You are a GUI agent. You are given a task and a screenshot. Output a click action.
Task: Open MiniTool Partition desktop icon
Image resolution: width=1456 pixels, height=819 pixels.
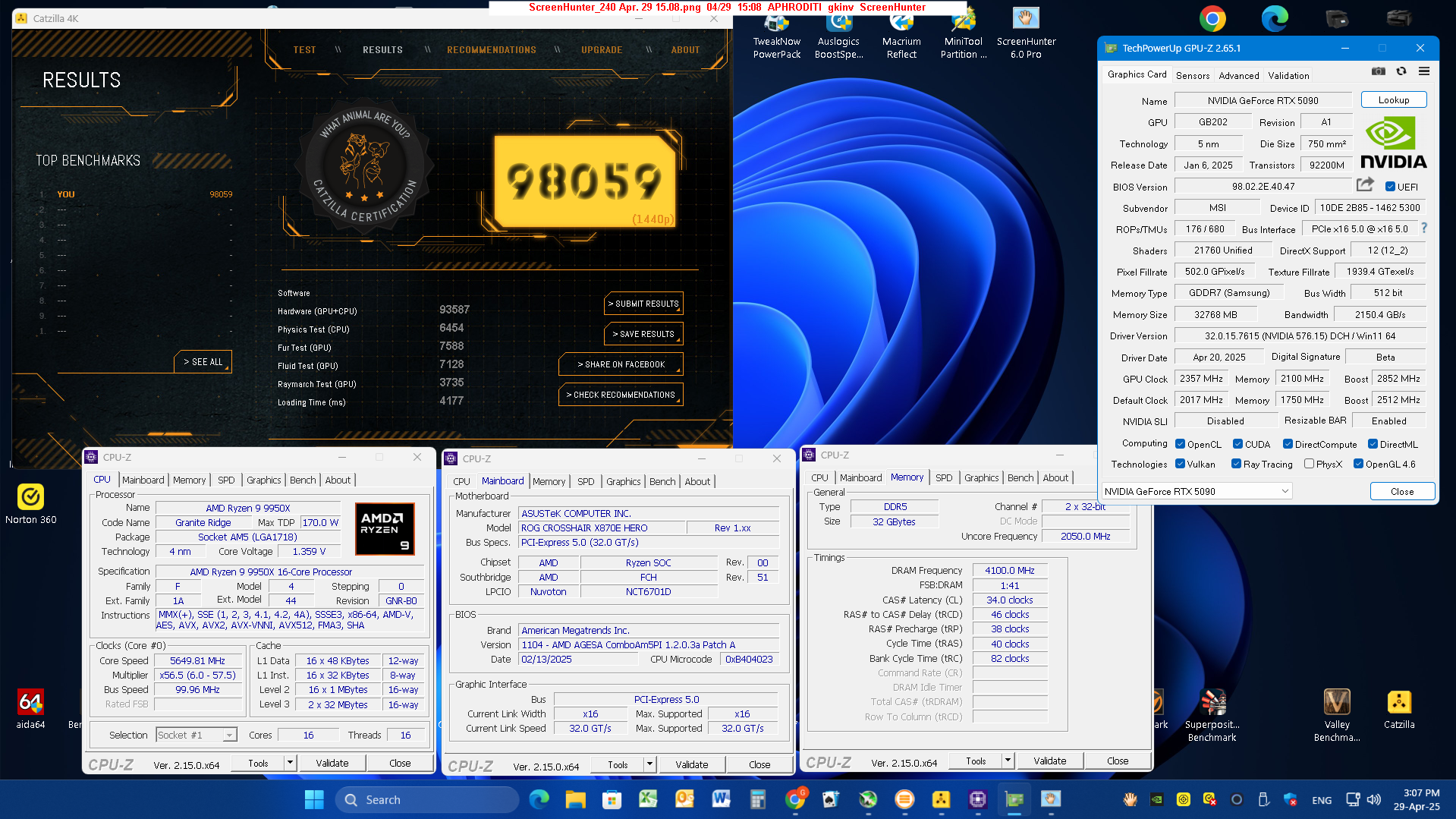tap(964, 33)
